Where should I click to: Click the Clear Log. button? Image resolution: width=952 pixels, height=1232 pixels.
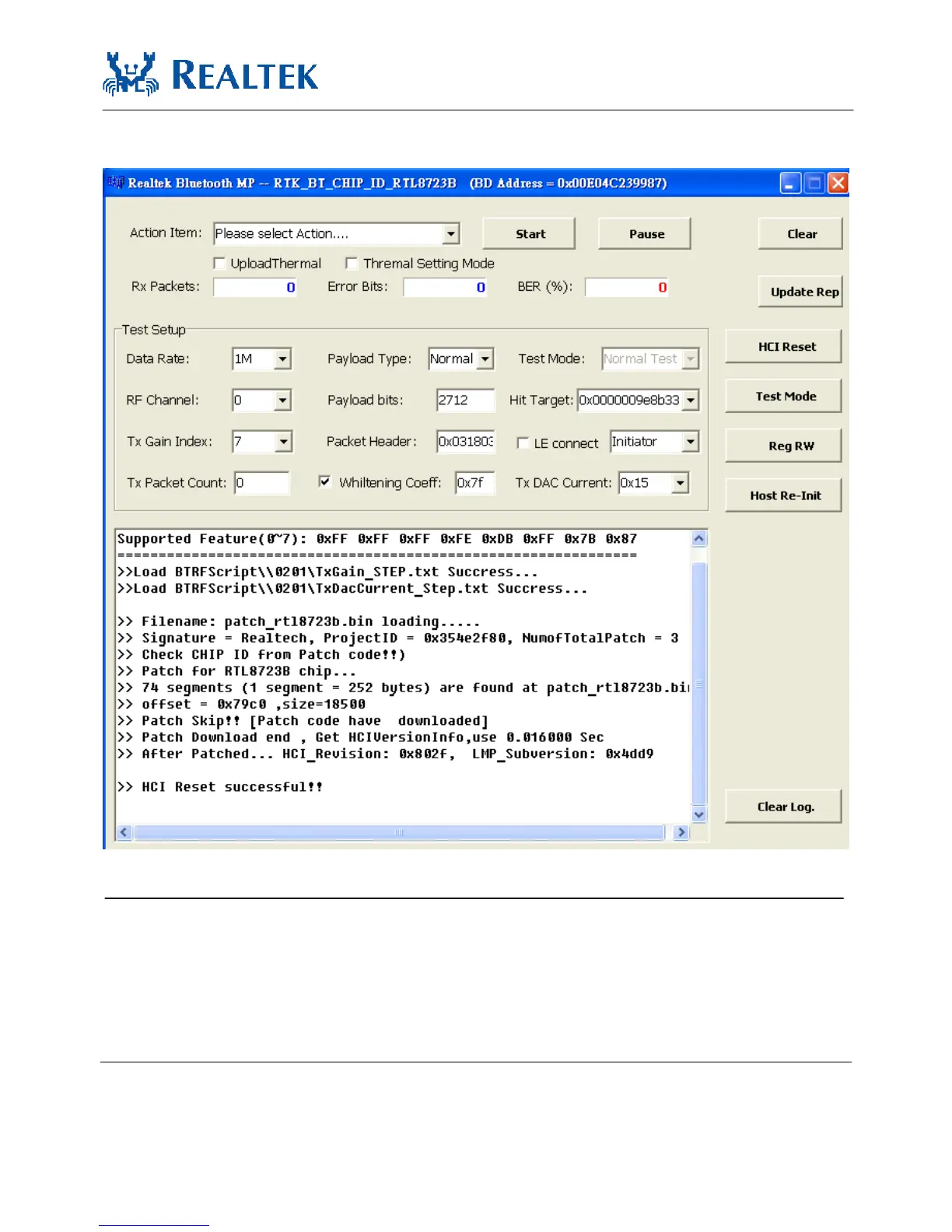[784, 807]
